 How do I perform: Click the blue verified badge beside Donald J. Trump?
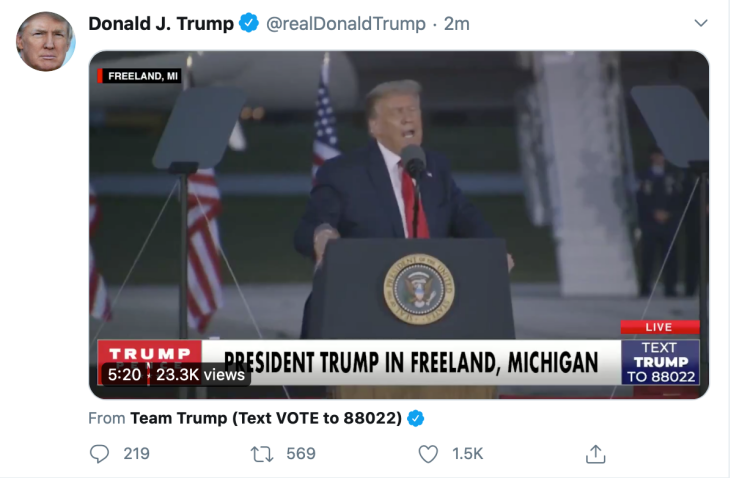pyautogui.click(x=249, y=23)
